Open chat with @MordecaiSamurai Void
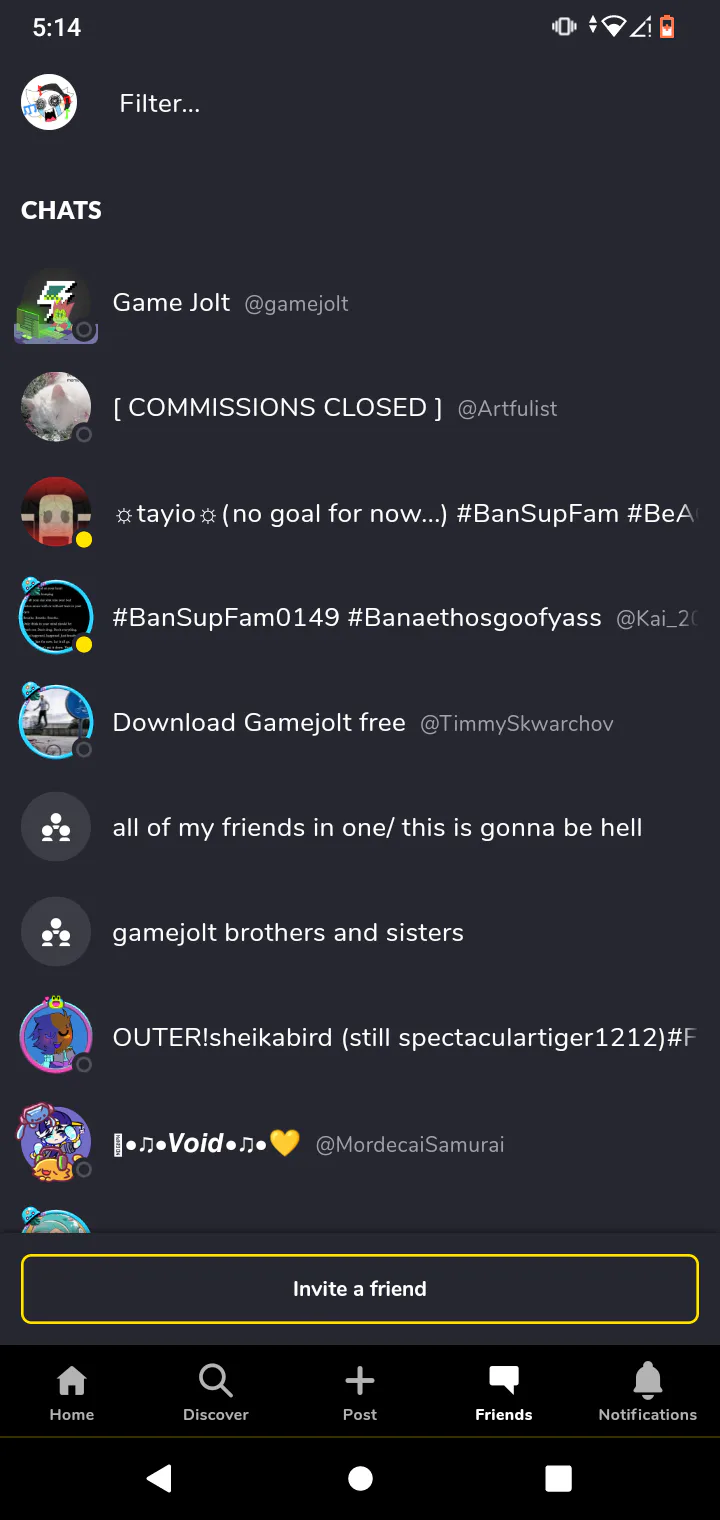 pyautogui.click(x=360, y=1143)
